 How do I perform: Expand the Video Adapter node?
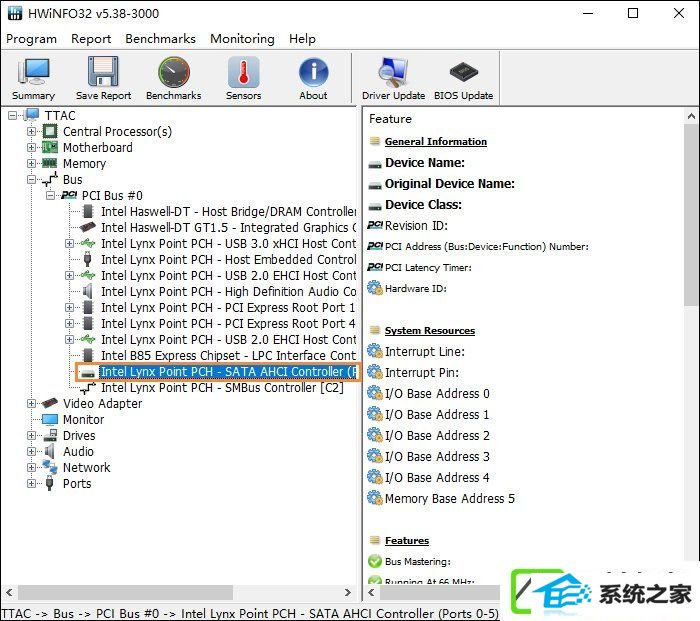tap(31, 404)
